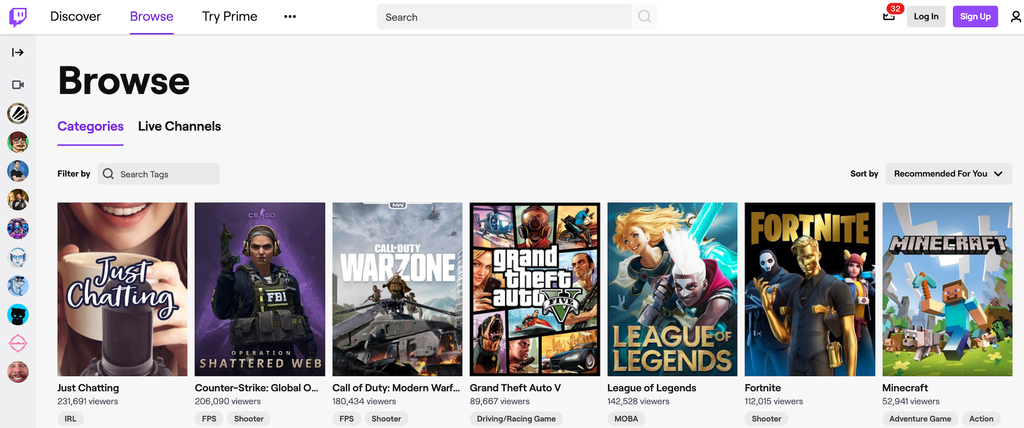Focus the top Search input field
The height and width of the screenshot is (428, 1024).
[504, 17]
